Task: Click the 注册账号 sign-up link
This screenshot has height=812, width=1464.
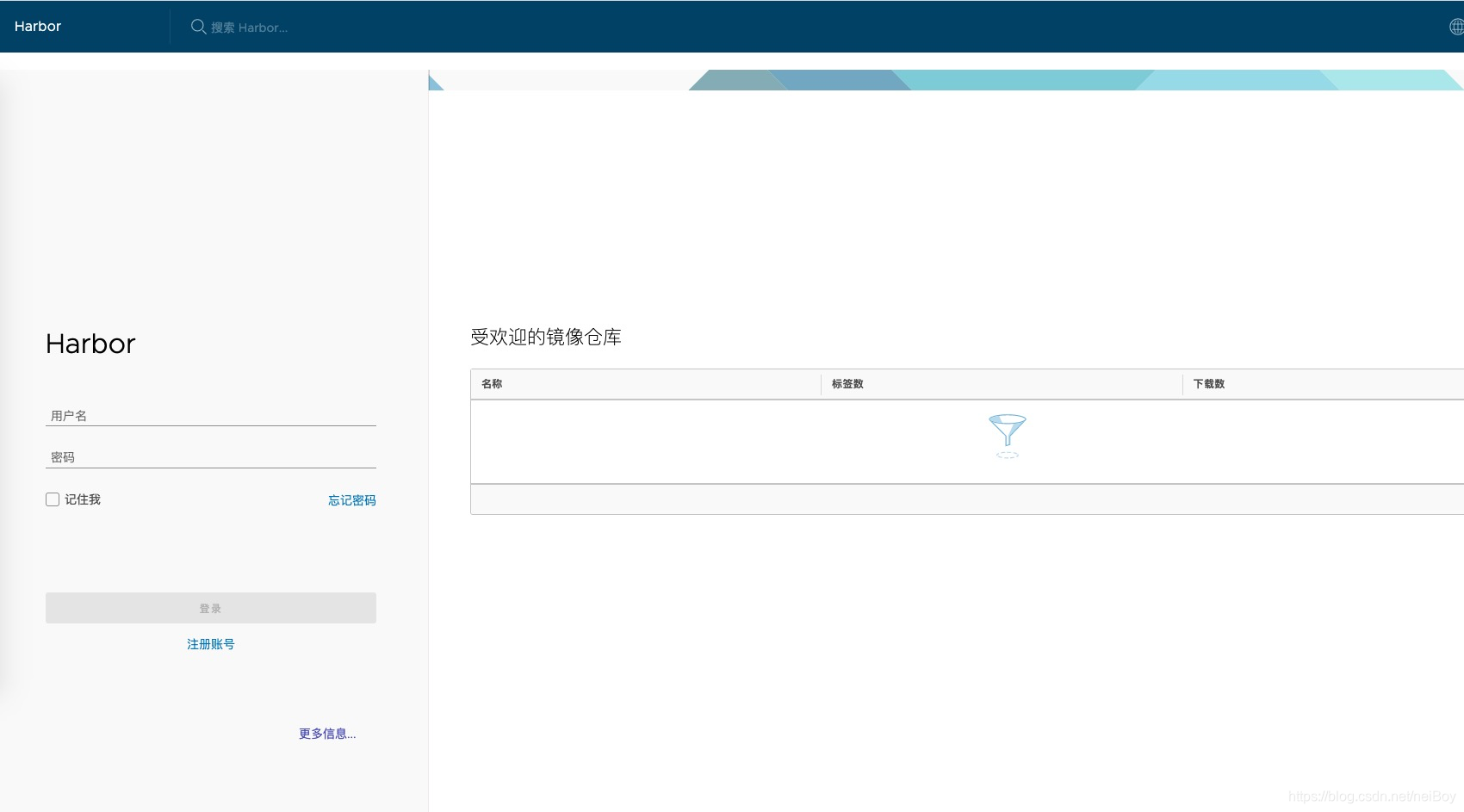Action: click(210, 643)
